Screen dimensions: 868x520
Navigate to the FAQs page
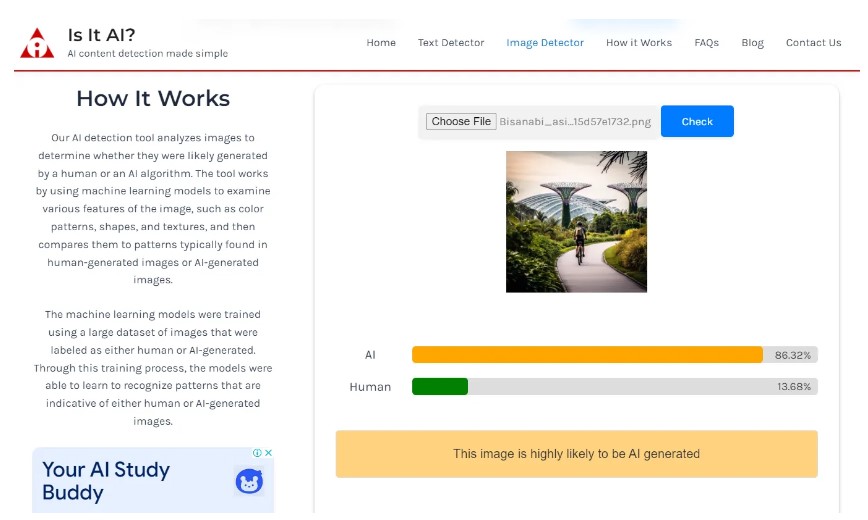pyautogui.click(x=706, y=43)
